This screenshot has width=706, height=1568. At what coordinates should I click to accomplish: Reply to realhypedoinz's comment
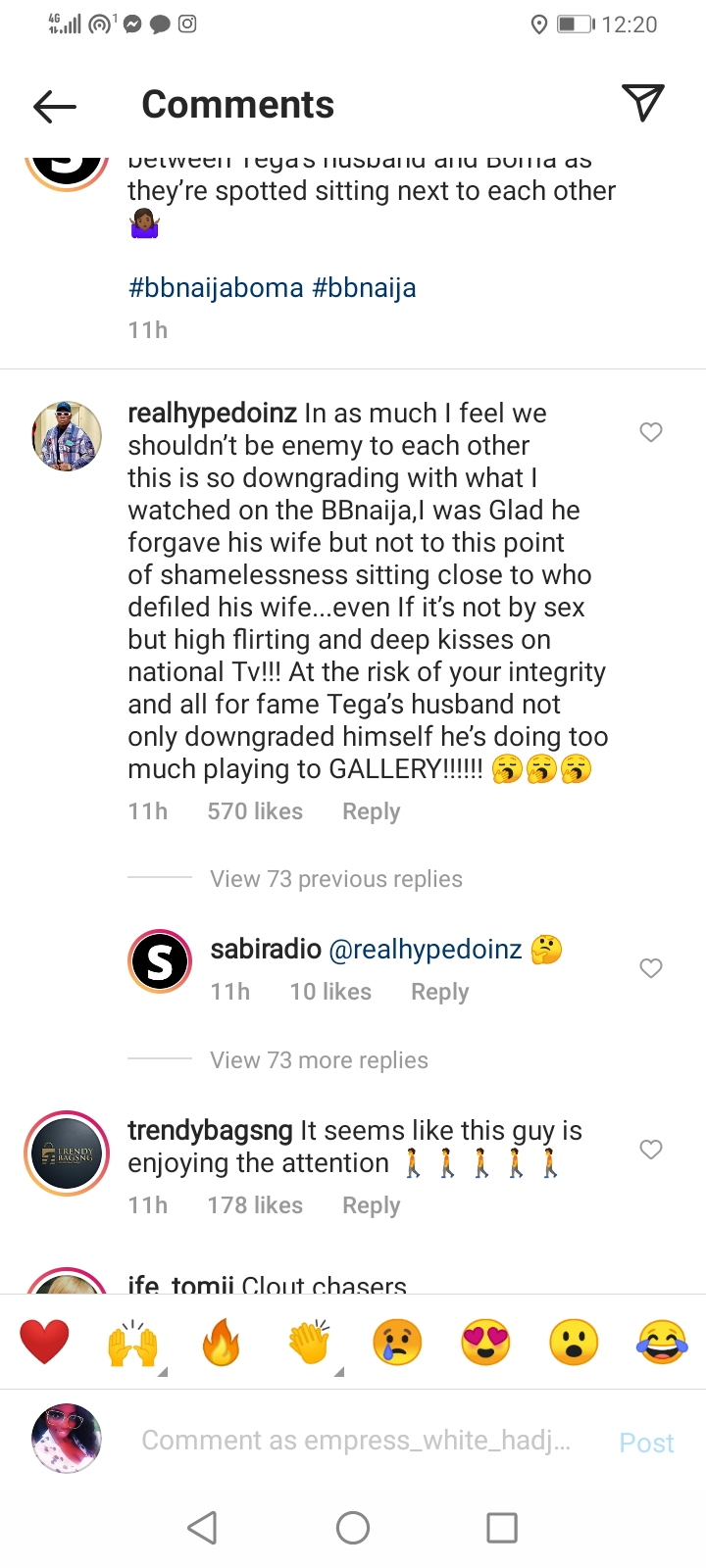pos(371,811)
